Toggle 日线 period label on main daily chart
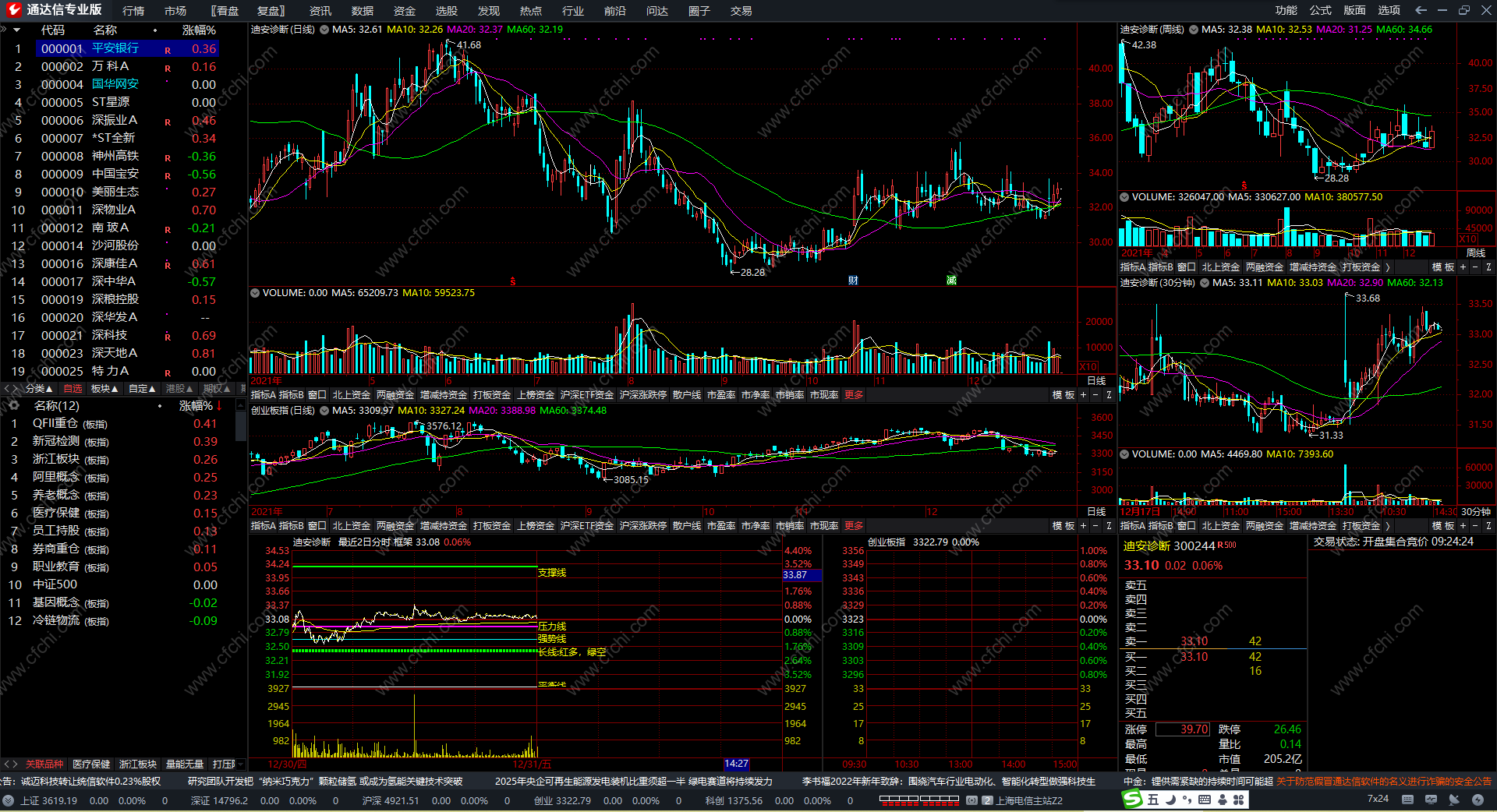The image size is (1497, 812). click(x=1096, y=381)
